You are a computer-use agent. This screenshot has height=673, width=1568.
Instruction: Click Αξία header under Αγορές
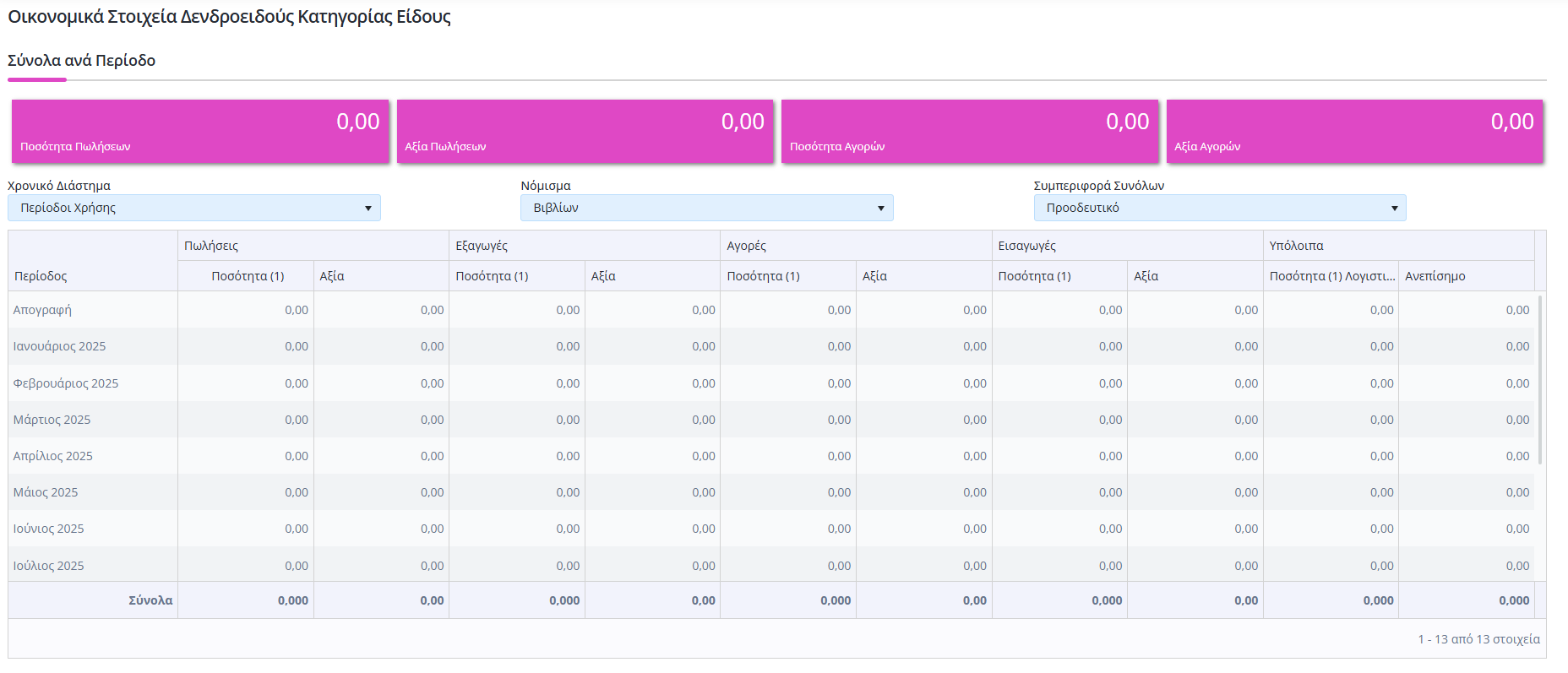[924, 276]
